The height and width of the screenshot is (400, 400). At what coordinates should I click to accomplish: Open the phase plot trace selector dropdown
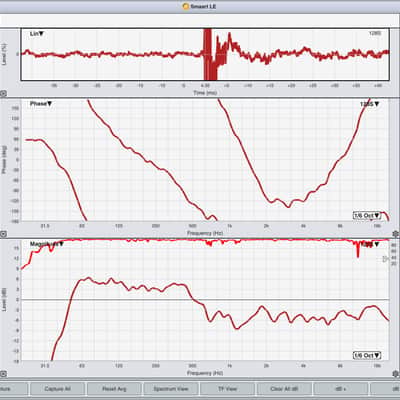[x=370, y=104]
